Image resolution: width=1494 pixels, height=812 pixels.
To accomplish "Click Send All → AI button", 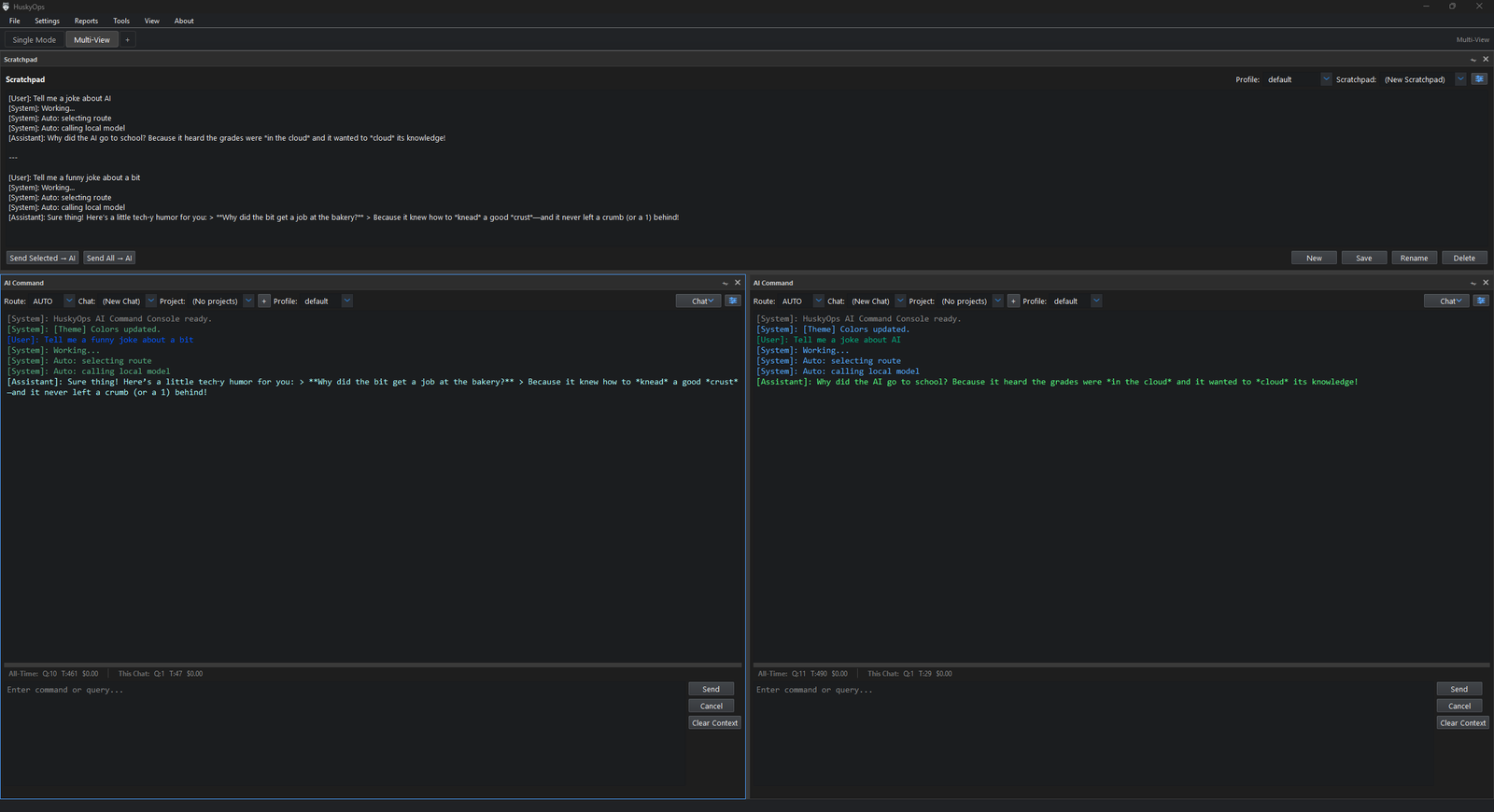I will [109, 258].
